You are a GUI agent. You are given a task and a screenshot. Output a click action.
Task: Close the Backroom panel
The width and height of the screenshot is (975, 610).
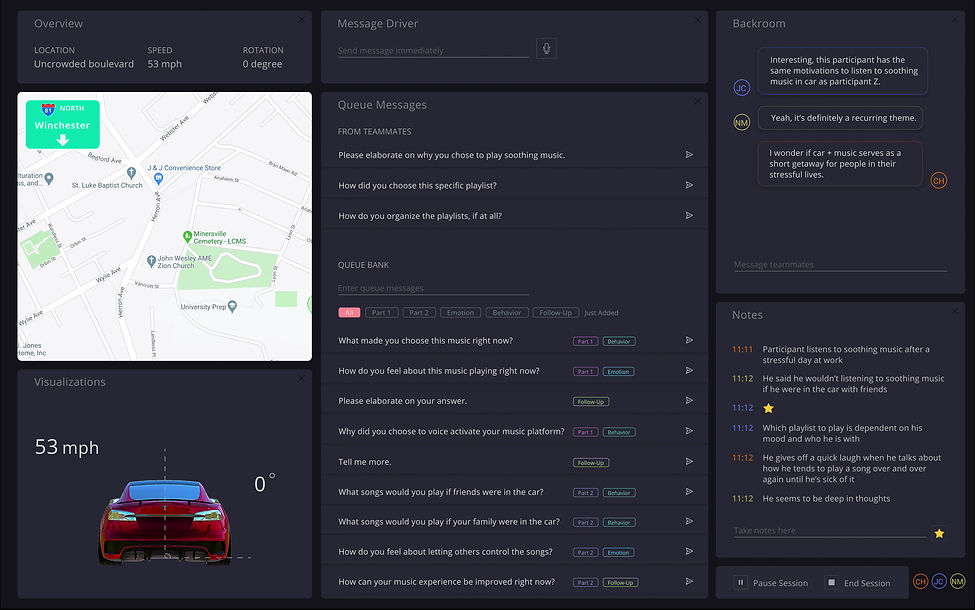pos(955,20)
